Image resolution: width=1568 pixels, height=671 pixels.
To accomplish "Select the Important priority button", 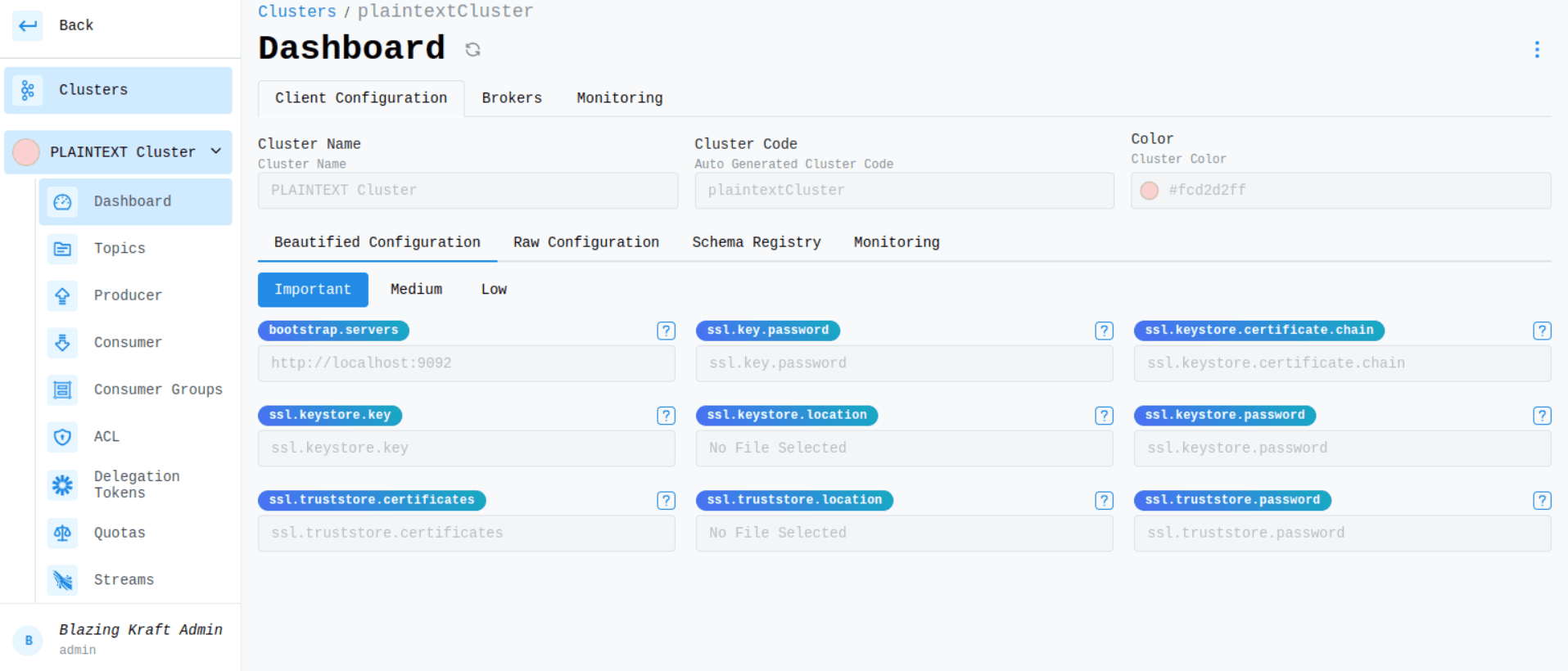I will [x=313, y=290].
